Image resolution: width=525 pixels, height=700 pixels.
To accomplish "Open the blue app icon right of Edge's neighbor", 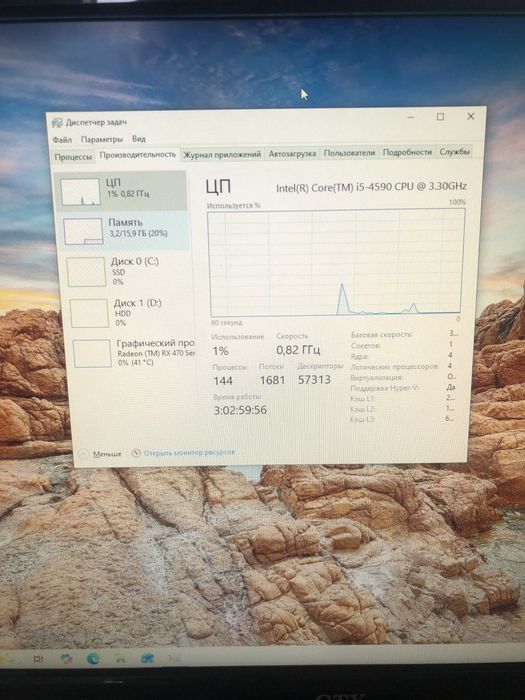I will click(x=147, y=658).
